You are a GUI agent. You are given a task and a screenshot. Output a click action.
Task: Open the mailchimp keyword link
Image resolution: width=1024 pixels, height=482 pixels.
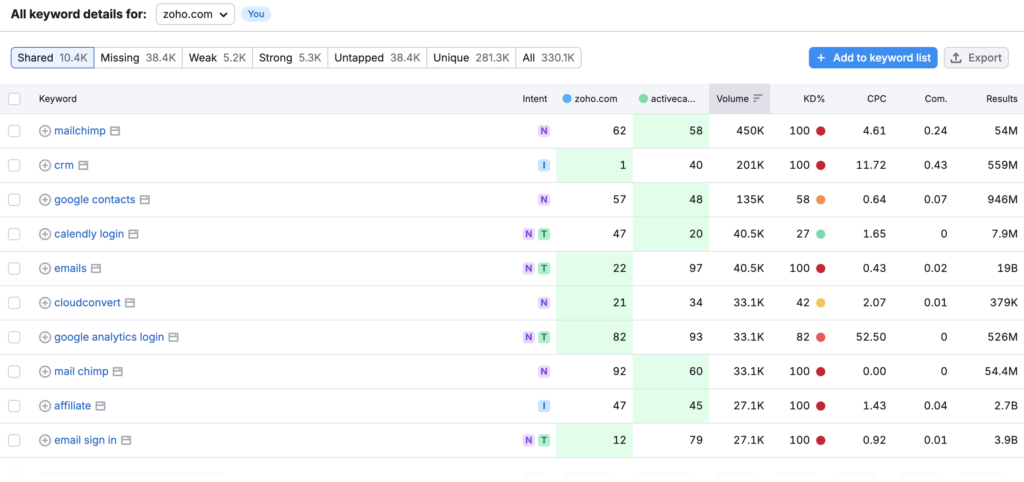click(x=80, y=131)
